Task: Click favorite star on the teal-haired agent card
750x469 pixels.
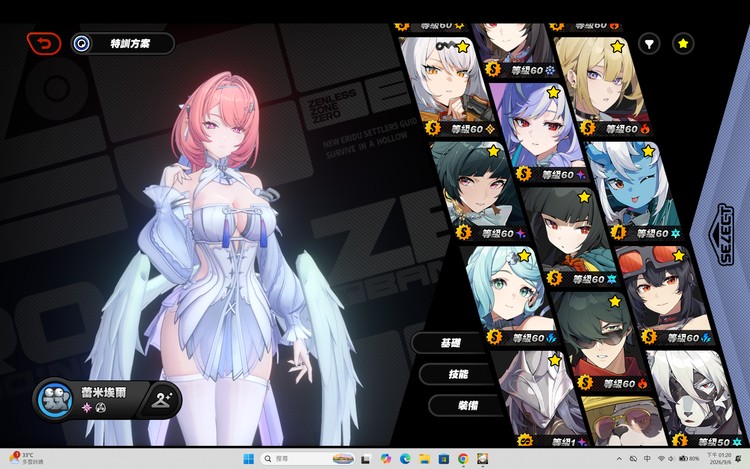Action: click(524, 256)
